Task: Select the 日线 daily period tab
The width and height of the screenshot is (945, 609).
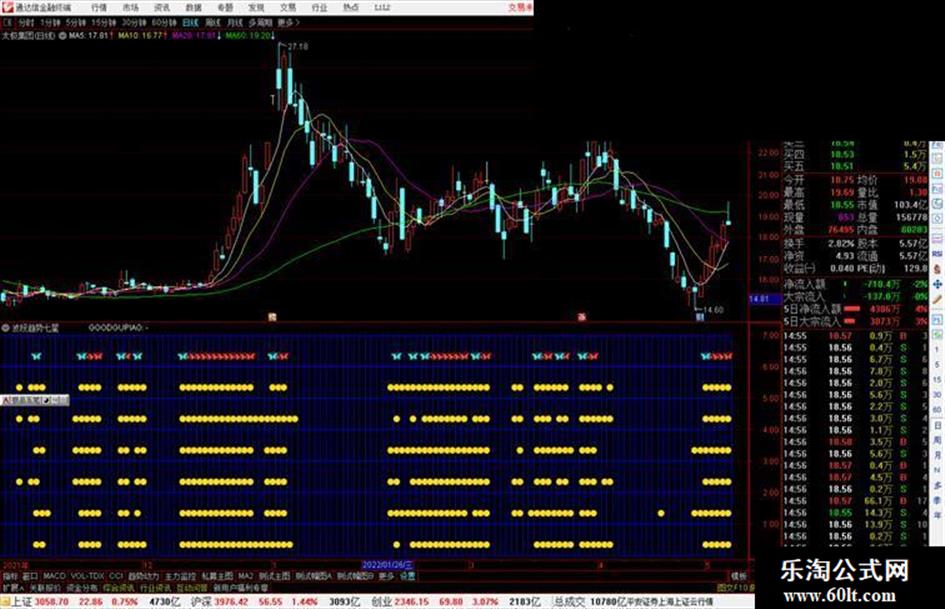Action: click(190, 23)
